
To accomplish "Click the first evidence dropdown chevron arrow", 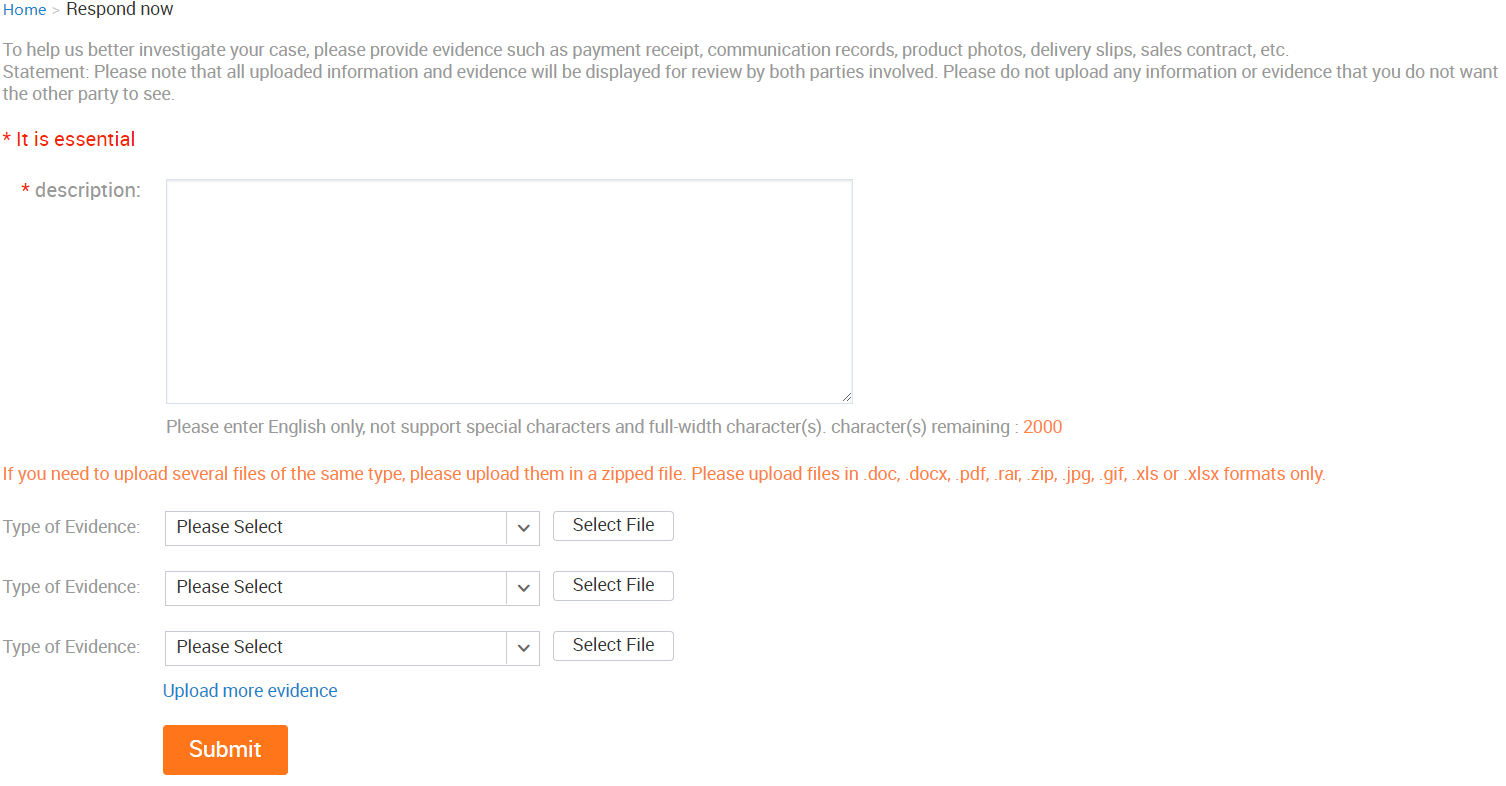I will (x=523, y=528).
